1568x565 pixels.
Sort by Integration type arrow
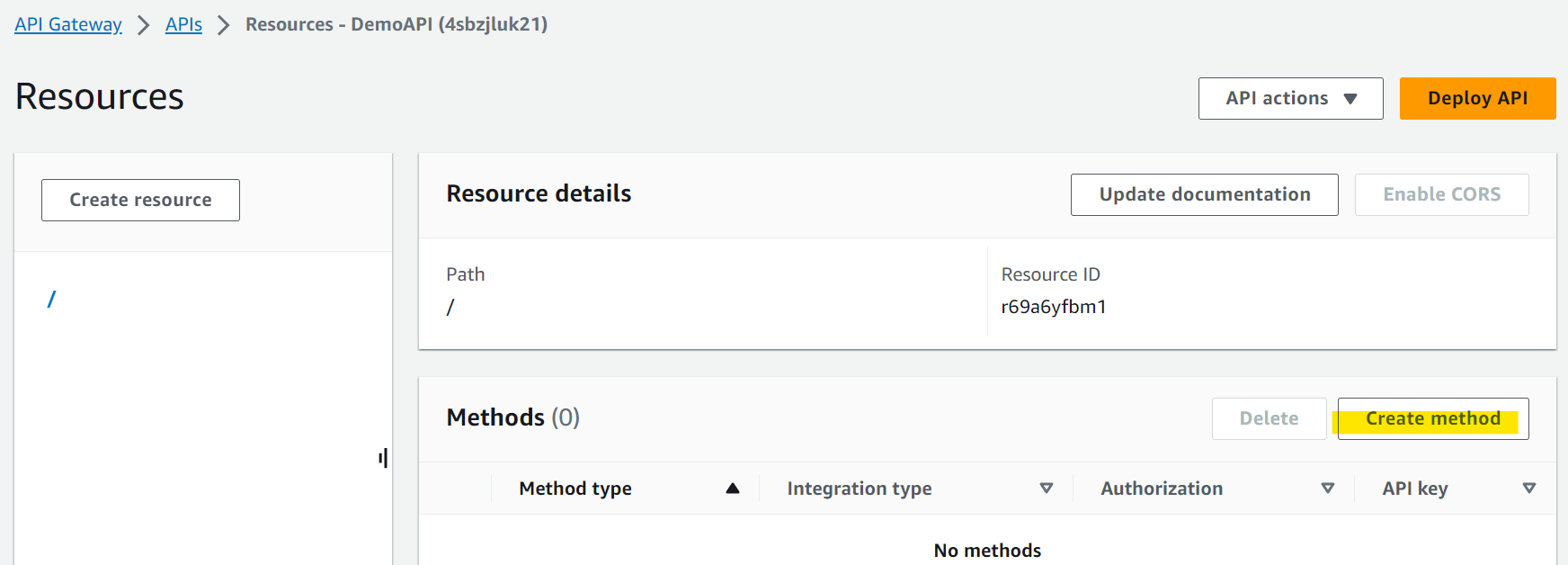[x=1046, y=489]
